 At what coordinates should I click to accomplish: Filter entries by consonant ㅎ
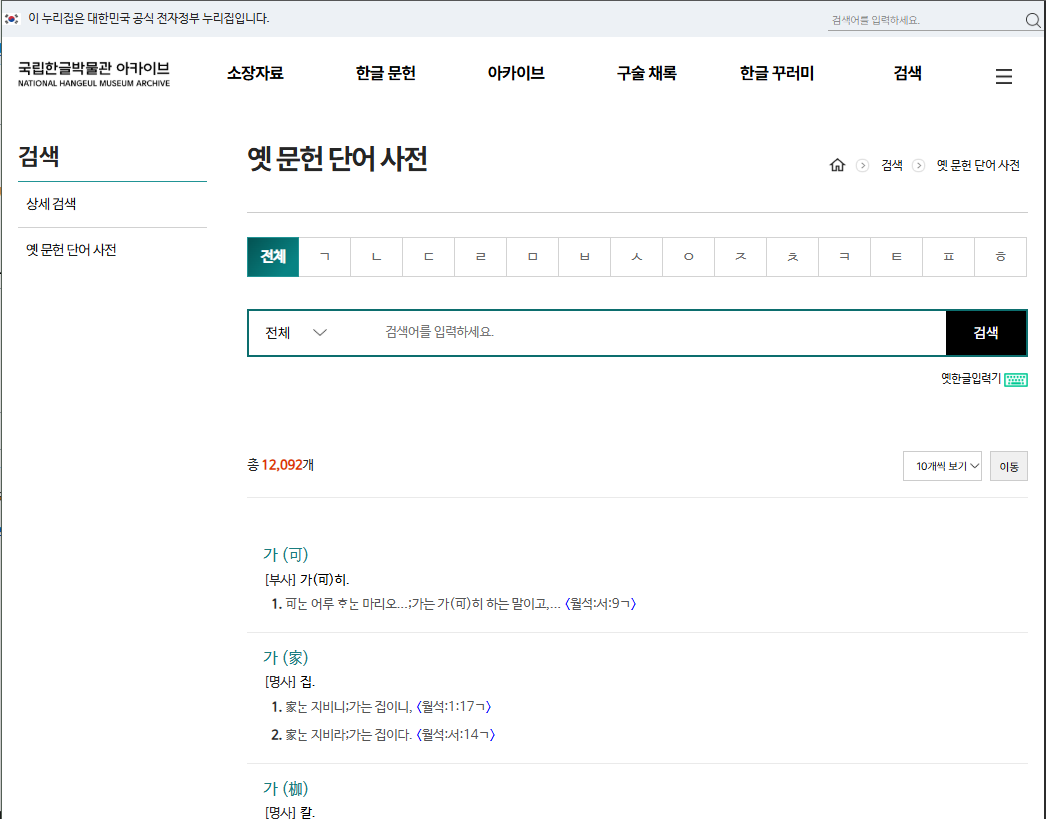point(1000,257)
